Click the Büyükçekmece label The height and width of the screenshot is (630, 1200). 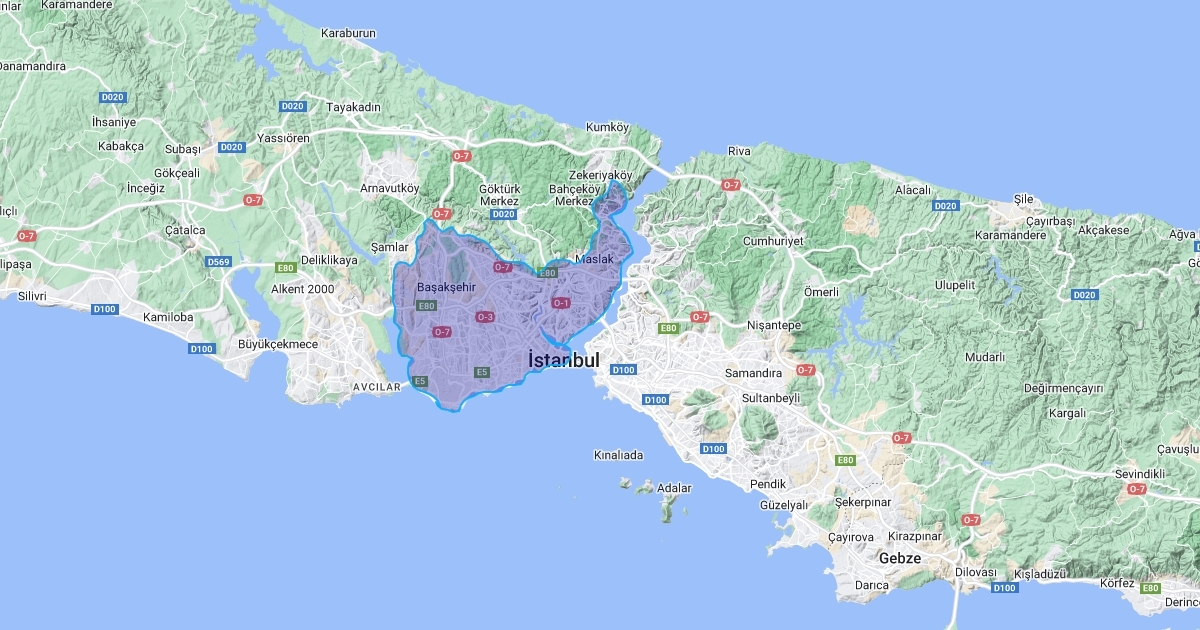pos(277,344)
